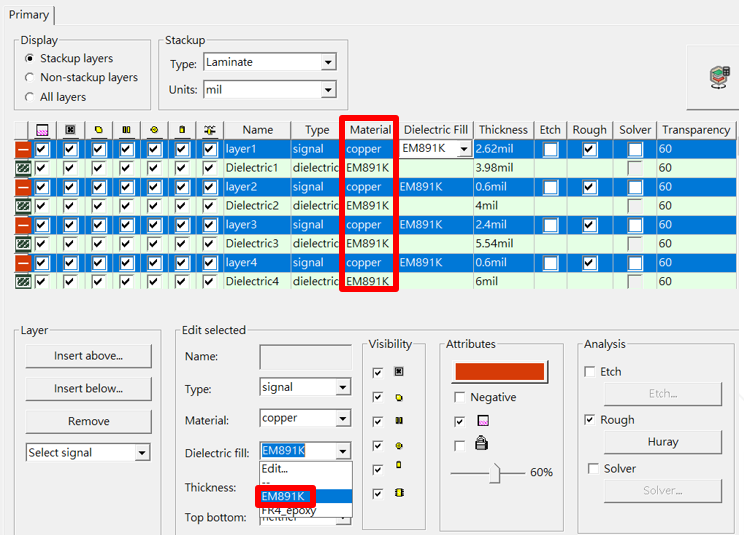
Task: Switch to the Primary tab
Action: coord(29,15)
